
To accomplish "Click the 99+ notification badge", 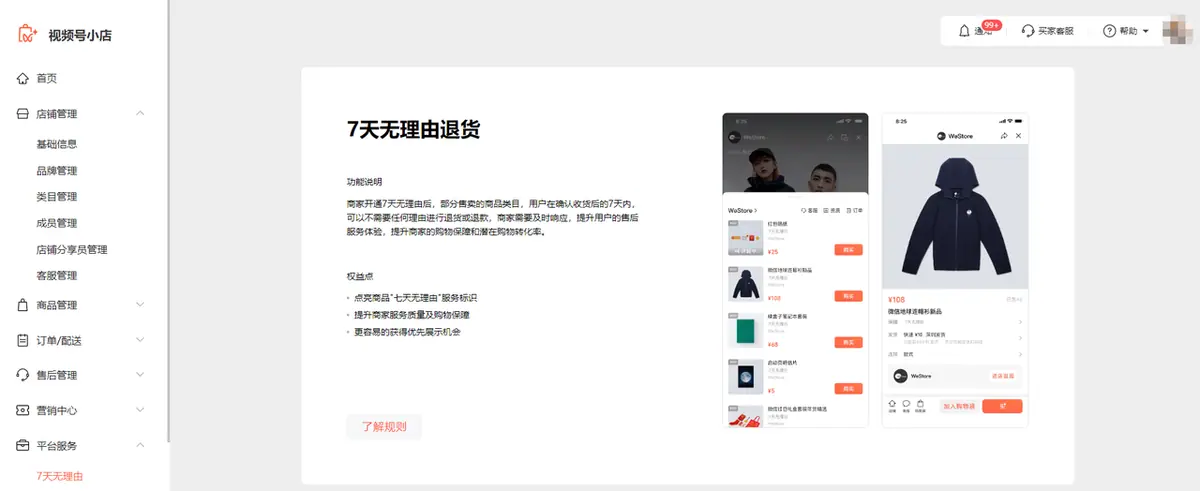I will click(x=991, y=25).
